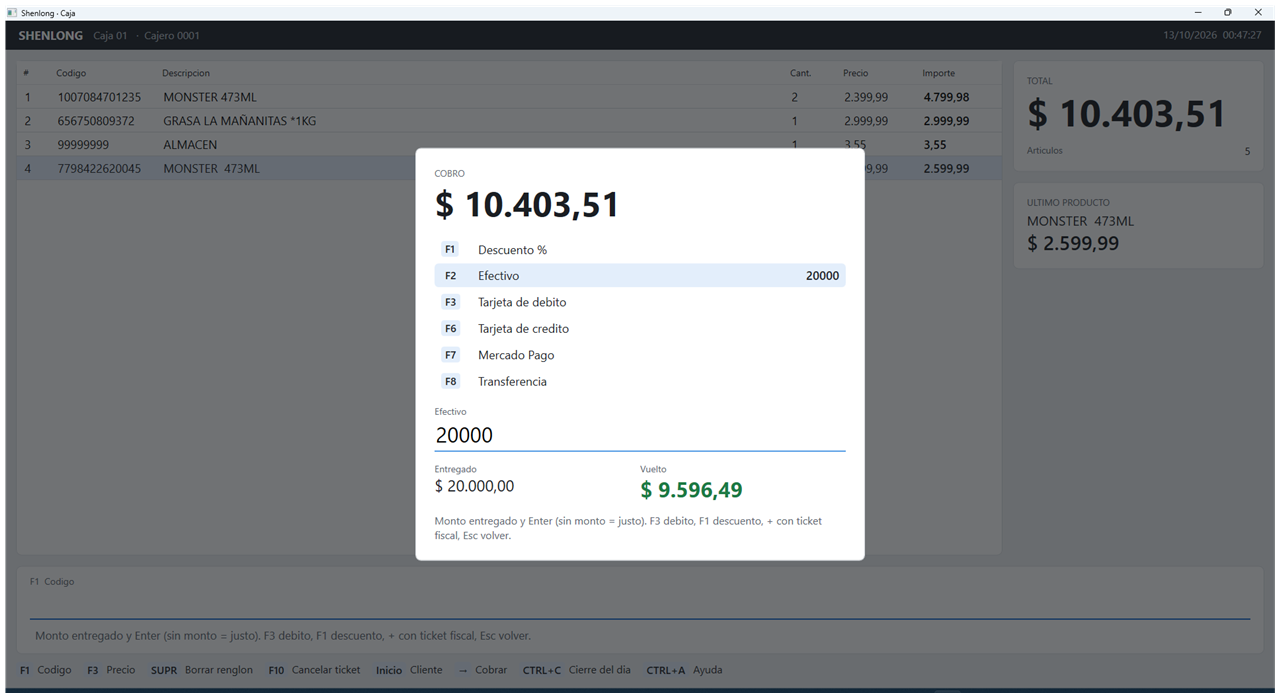Click the Cant. column header
Viewport: 1280px width, 693px height.
coord(800,73)
